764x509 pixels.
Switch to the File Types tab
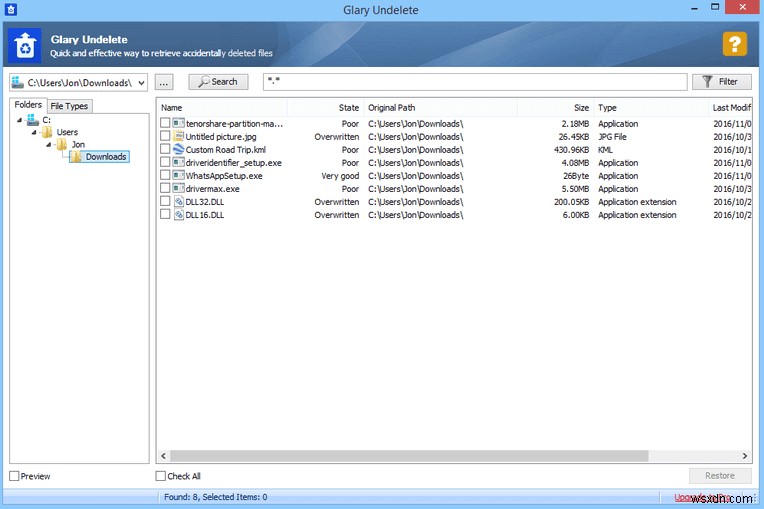click(69, 106)
